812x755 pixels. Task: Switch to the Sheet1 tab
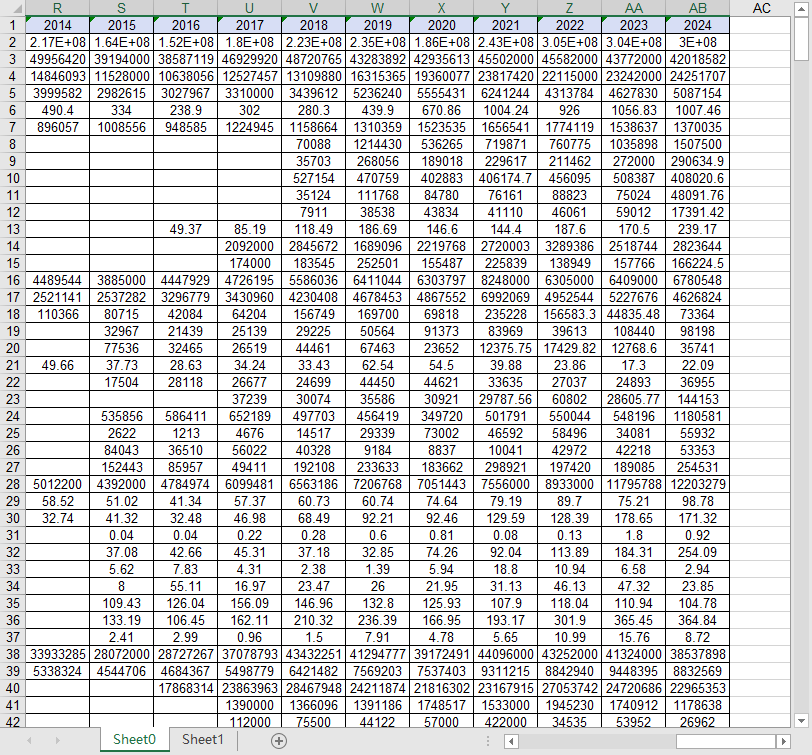point(202,739)
